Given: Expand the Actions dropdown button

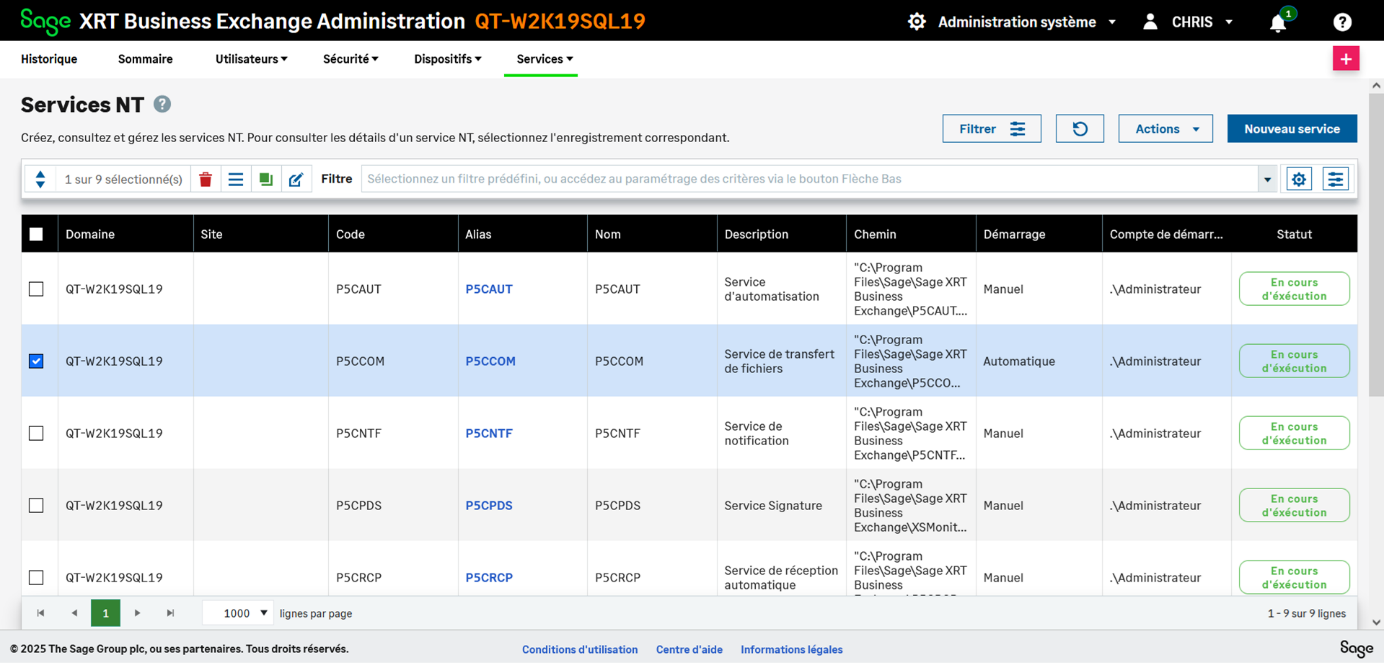Looking at the screenshot, I should point(1165,129).
